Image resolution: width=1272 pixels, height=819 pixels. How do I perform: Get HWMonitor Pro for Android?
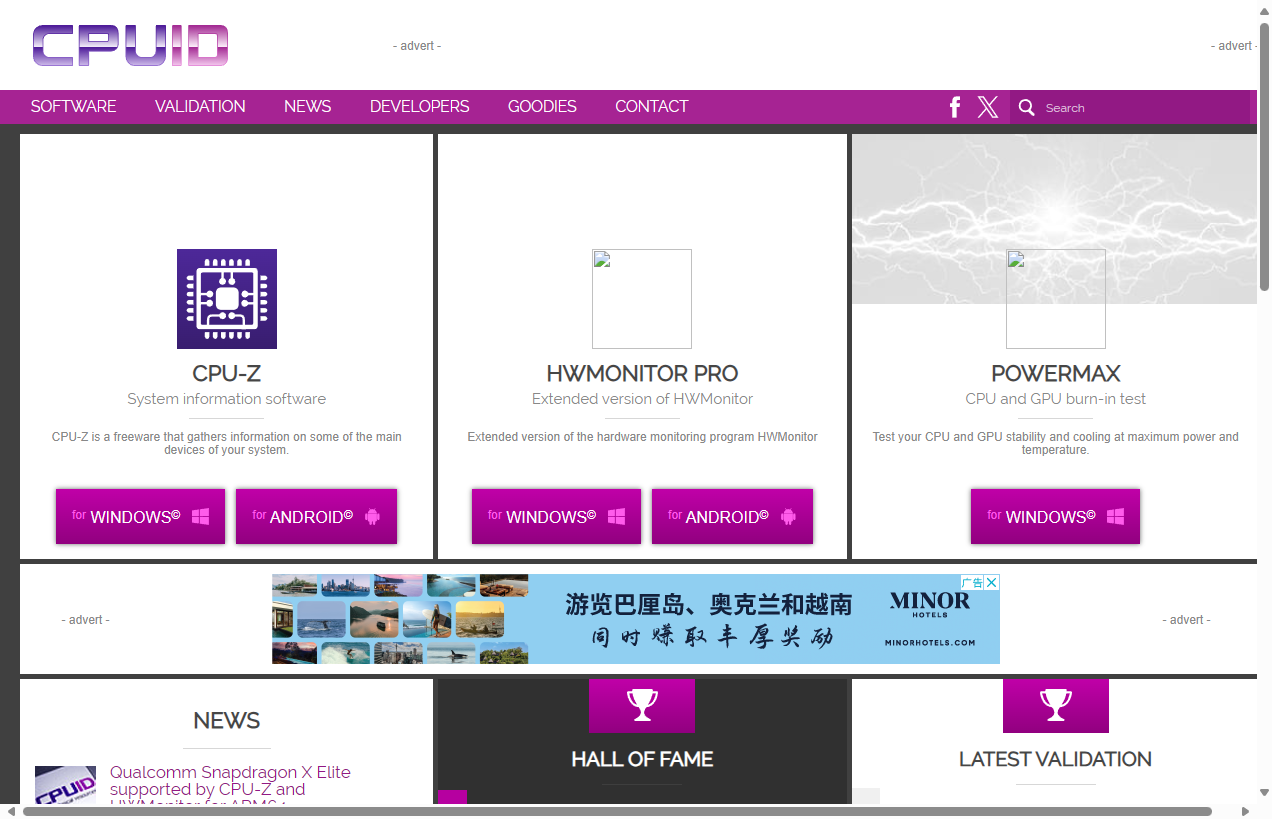(732, 516)
